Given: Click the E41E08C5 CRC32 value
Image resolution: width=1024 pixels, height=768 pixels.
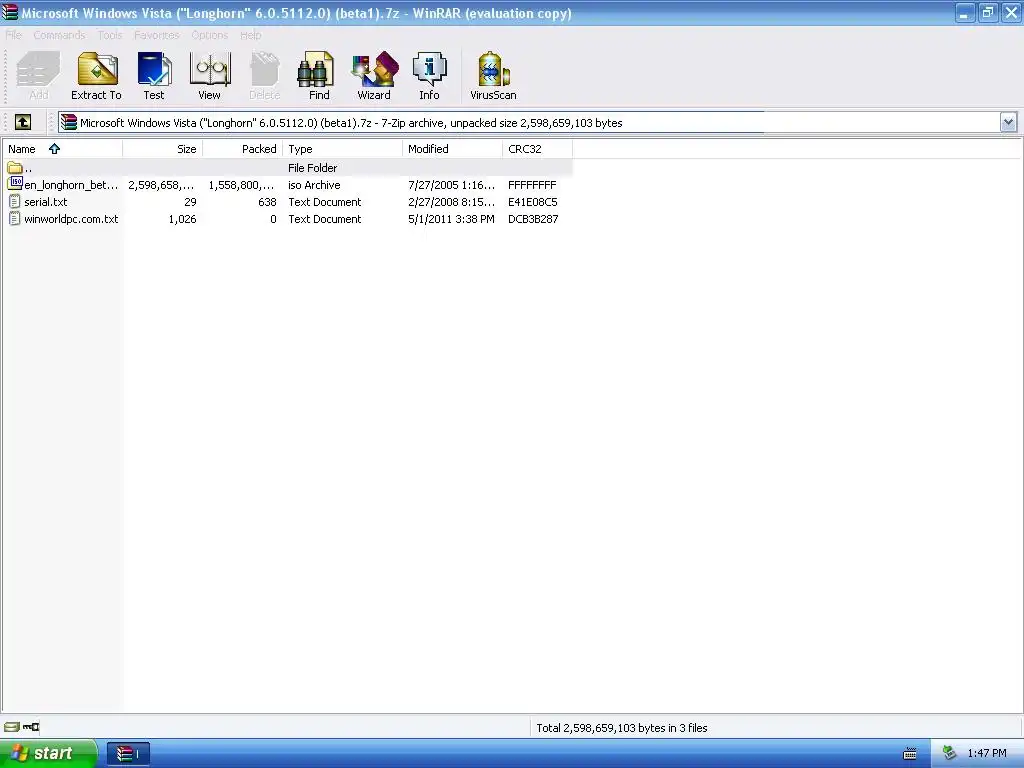Looking at the screenshot, I should tap(533, 202).
